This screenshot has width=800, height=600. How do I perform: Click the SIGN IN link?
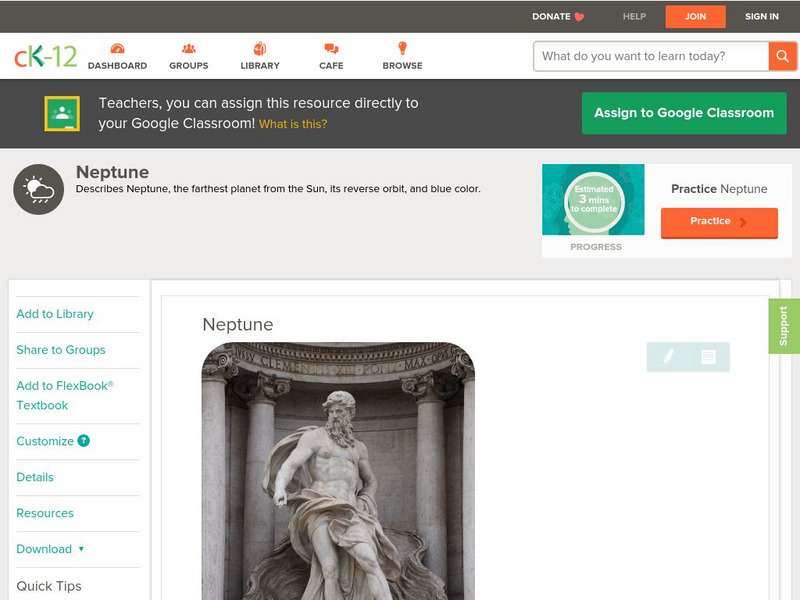(762, 17)
